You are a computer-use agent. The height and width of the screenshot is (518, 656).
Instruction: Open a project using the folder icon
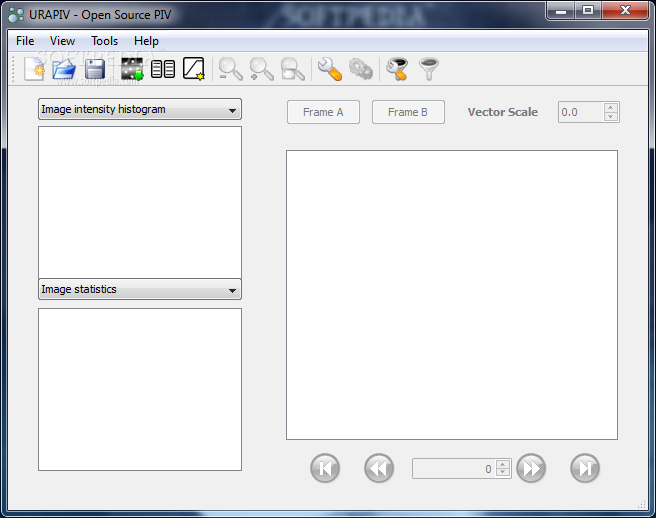(x=64, y=69)
